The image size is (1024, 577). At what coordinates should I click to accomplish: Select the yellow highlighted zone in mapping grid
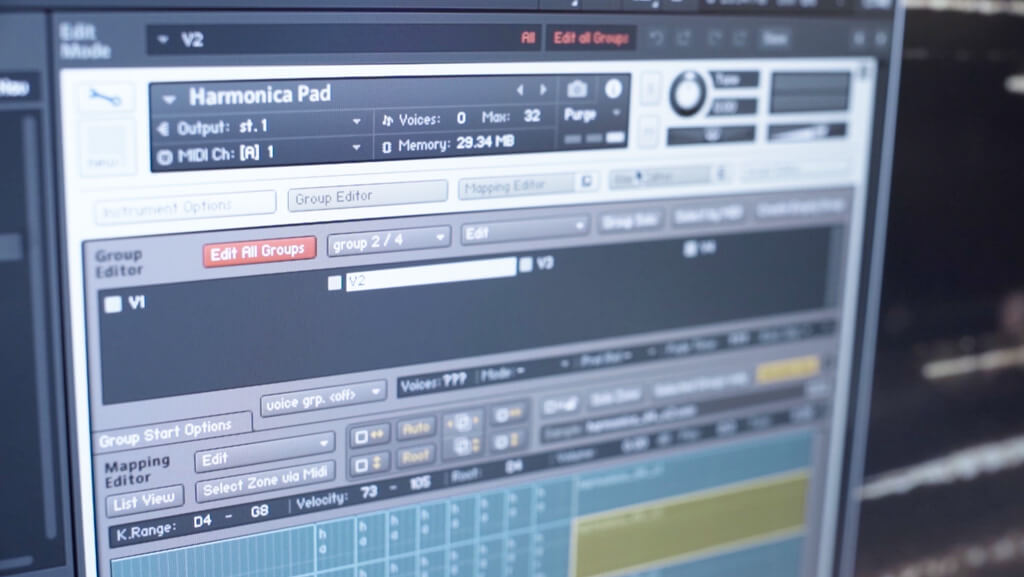point(692,523)
